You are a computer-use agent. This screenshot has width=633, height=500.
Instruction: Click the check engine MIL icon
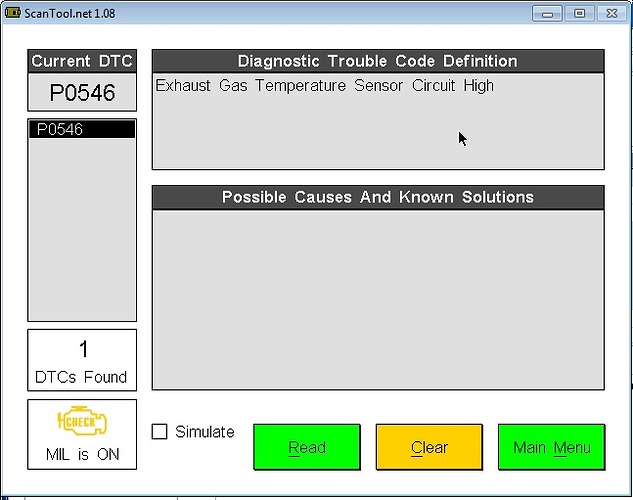tap(82, 421)
